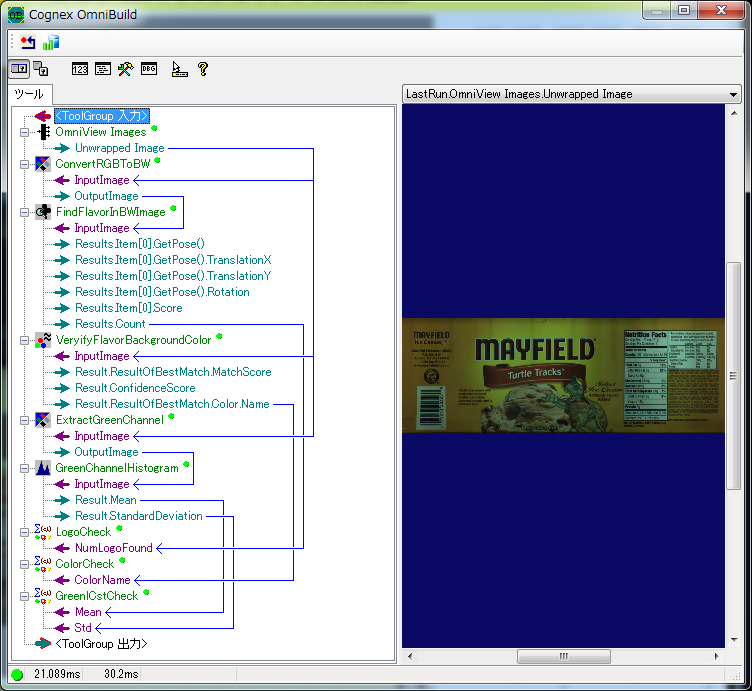Click the <ToolGroup 出力> output arrow icon
Screen dimensions: 752x691
tap(43, 644)
